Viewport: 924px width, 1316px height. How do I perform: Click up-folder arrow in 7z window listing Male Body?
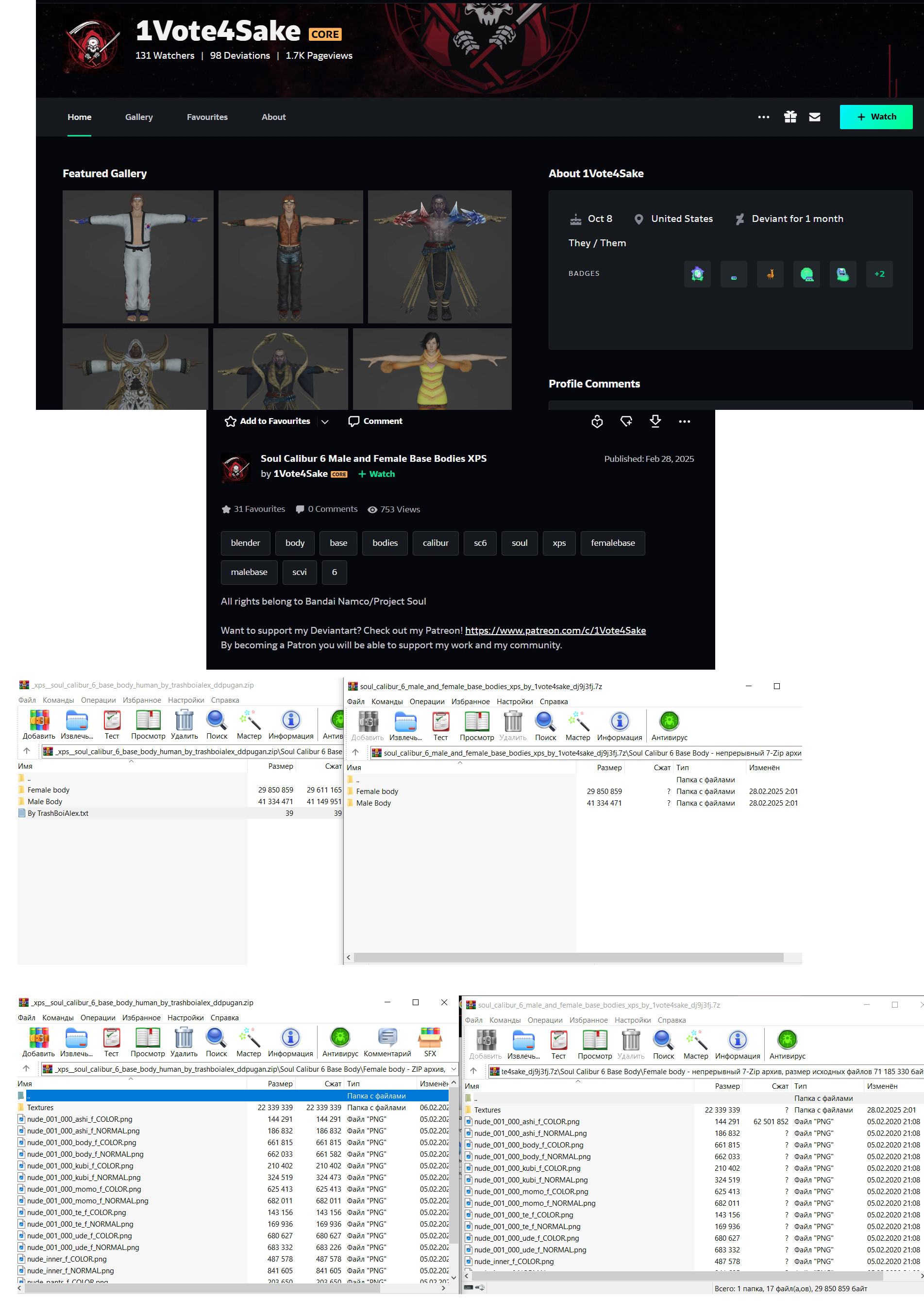355,752
